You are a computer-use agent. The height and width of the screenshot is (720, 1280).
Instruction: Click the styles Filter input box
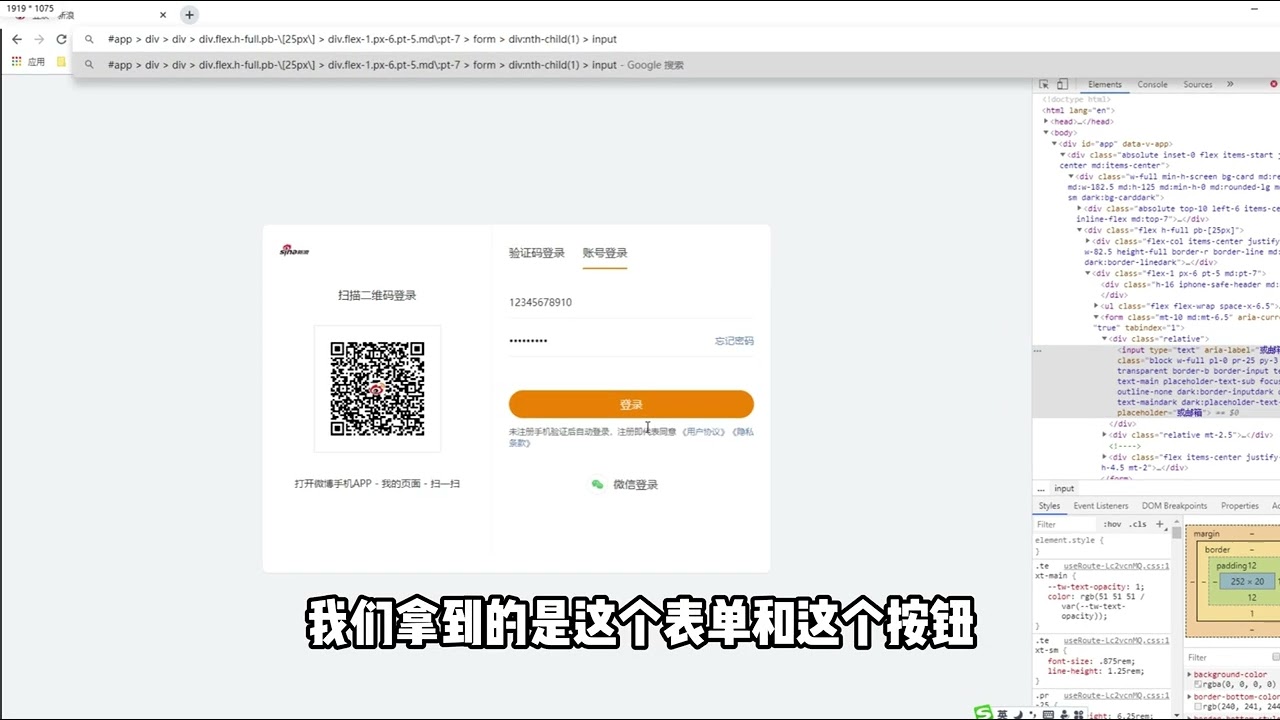click(1065, 524)
